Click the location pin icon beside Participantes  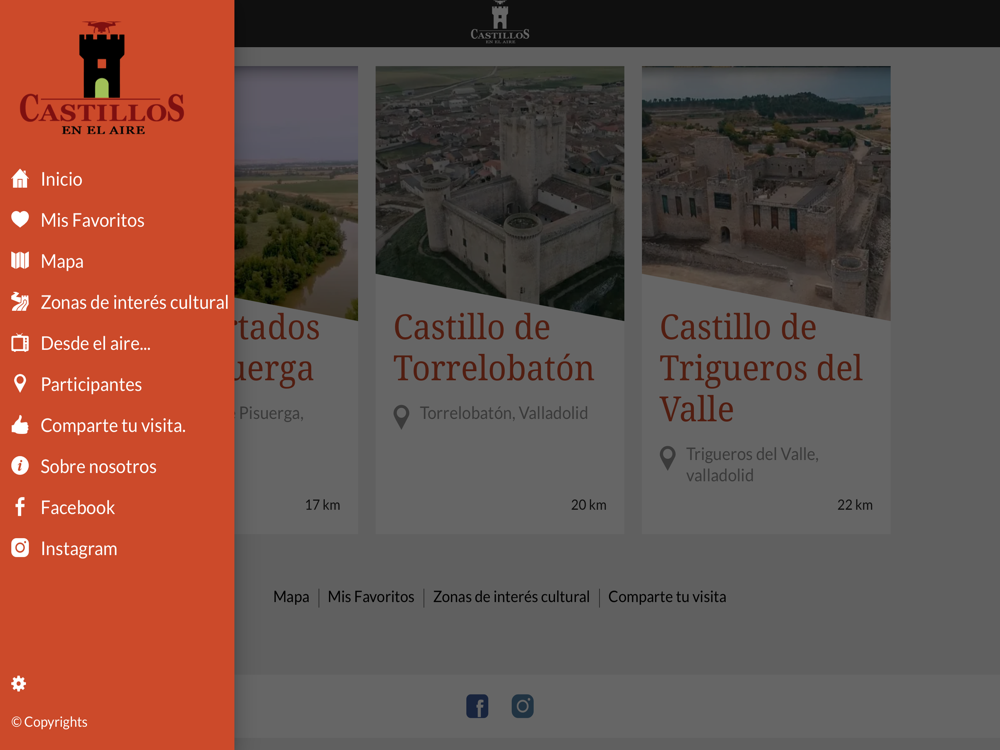[x=20, y=383]
